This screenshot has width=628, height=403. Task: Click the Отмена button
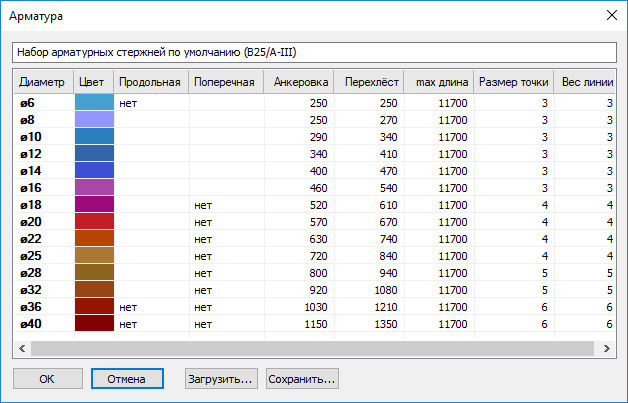(x=127, y=379)
